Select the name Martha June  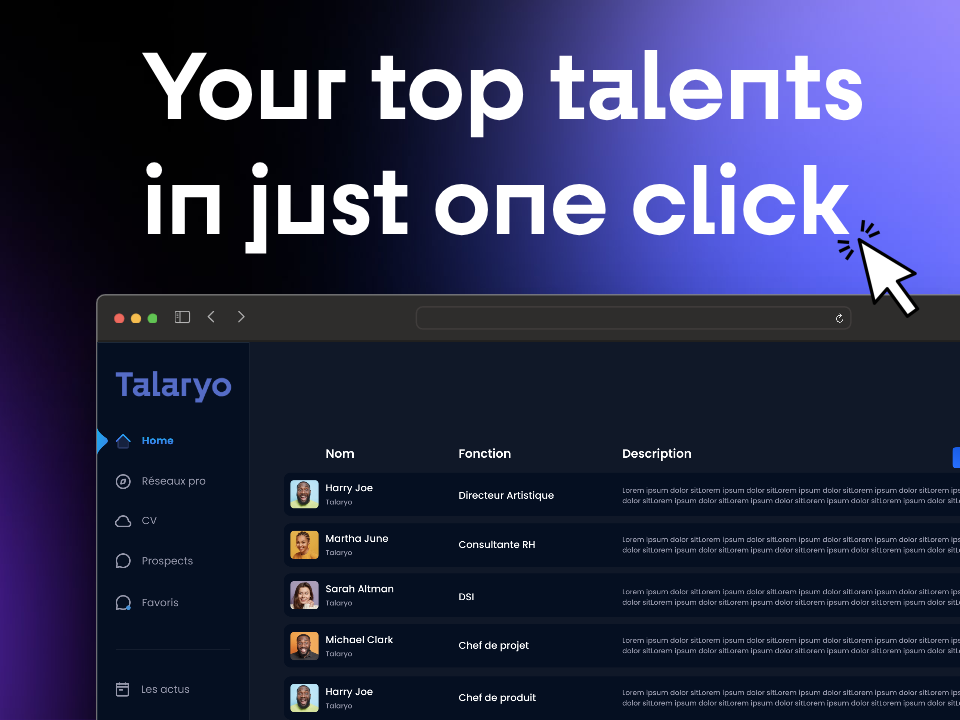click(357, 539)
